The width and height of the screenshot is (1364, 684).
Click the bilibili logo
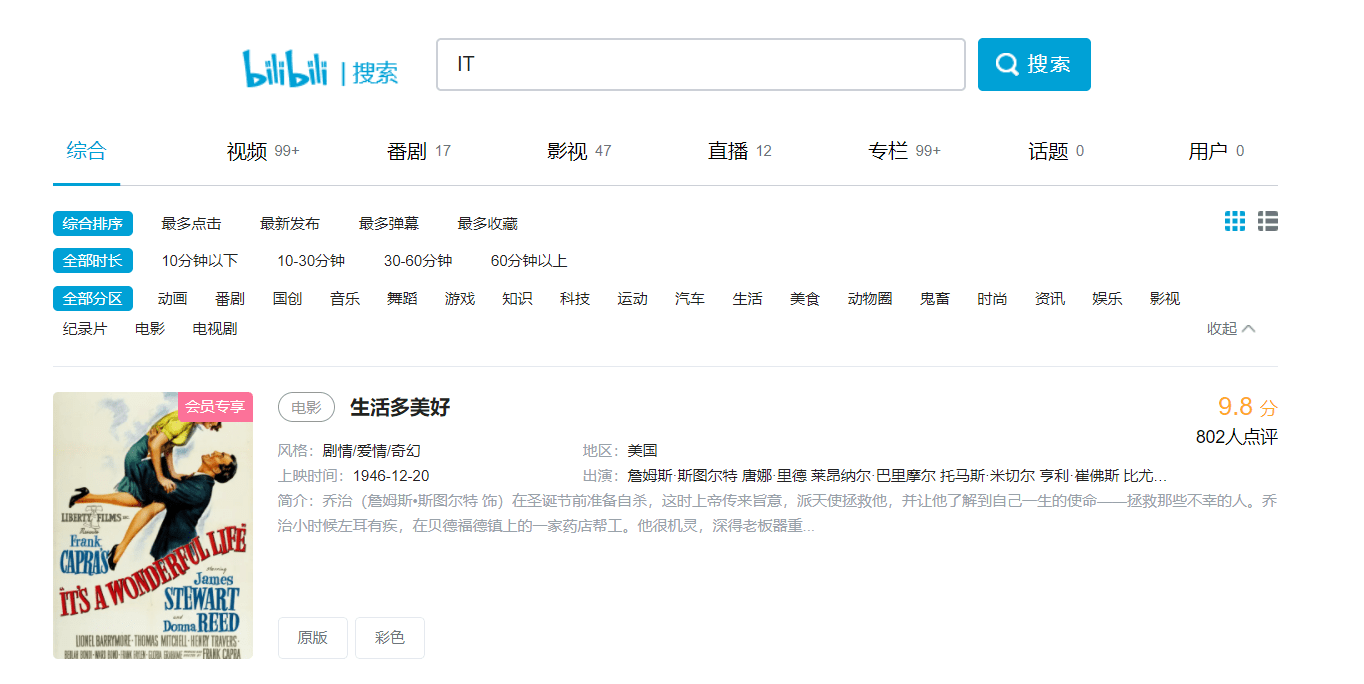(287, 62)
